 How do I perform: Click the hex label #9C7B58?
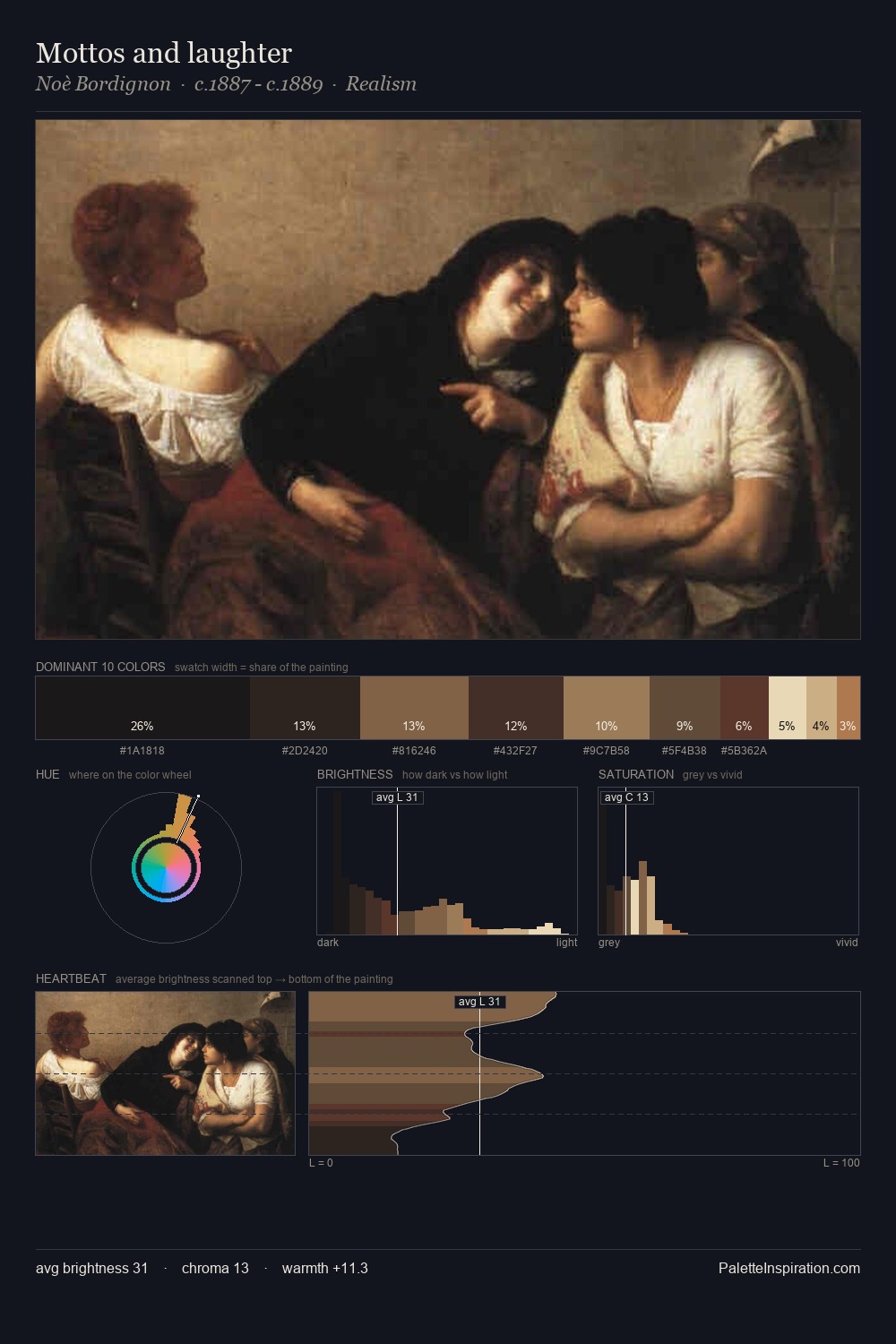(606, 751)
